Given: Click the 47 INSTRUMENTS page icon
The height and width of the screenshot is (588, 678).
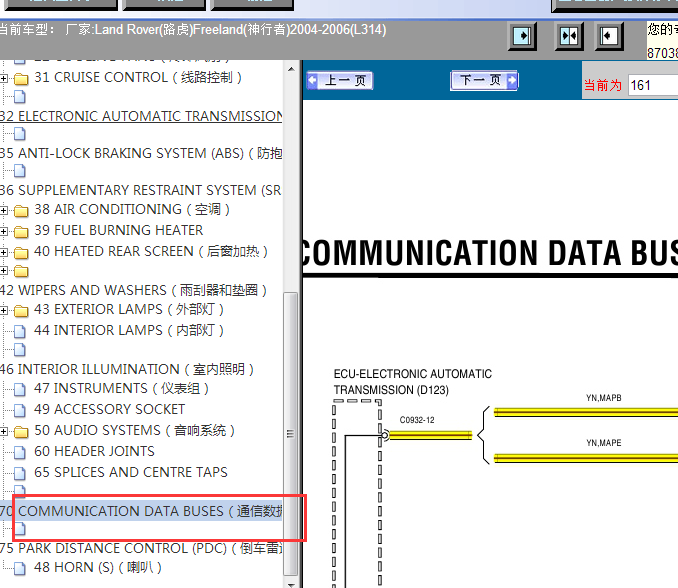Looking at the screenshot, I should point(19,390).
